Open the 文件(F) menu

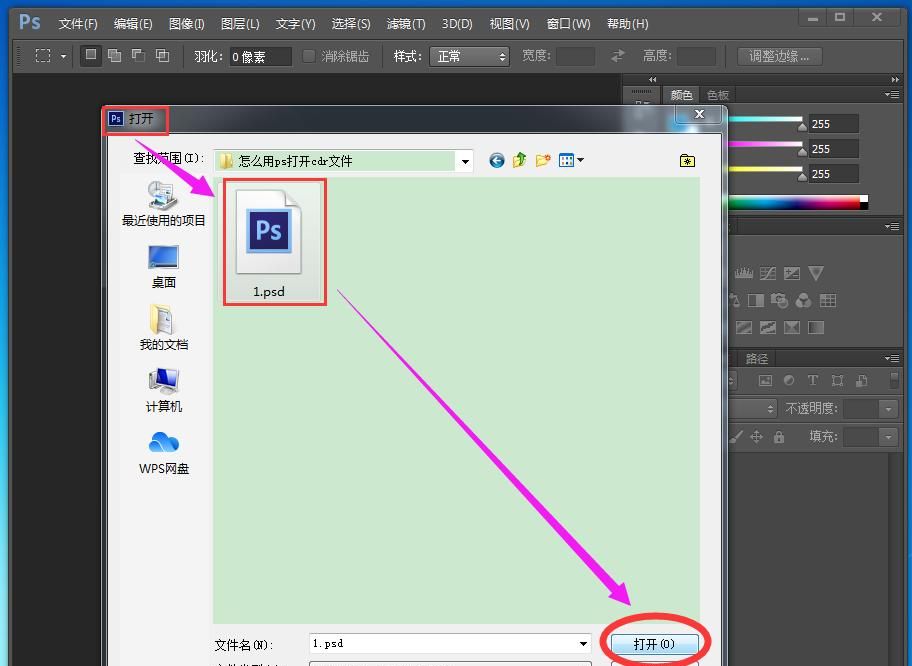[78, 24]
